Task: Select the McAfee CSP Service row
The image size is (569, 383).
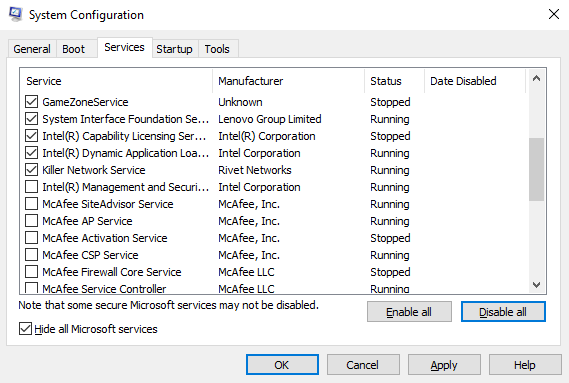Action: pyautogui.click(x=275, y=255)
